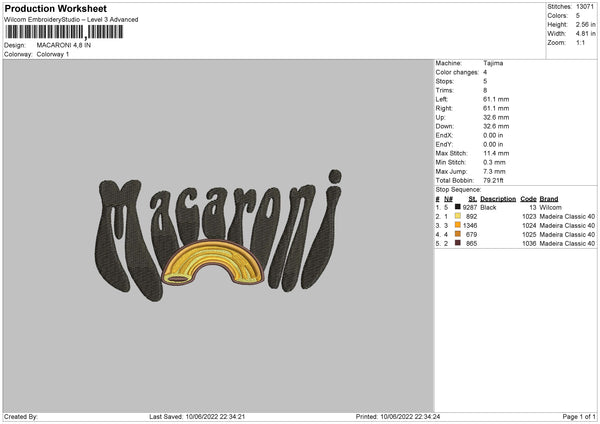
Task: Click the yellow swatch beside 892 stitches
Action: 457,216
